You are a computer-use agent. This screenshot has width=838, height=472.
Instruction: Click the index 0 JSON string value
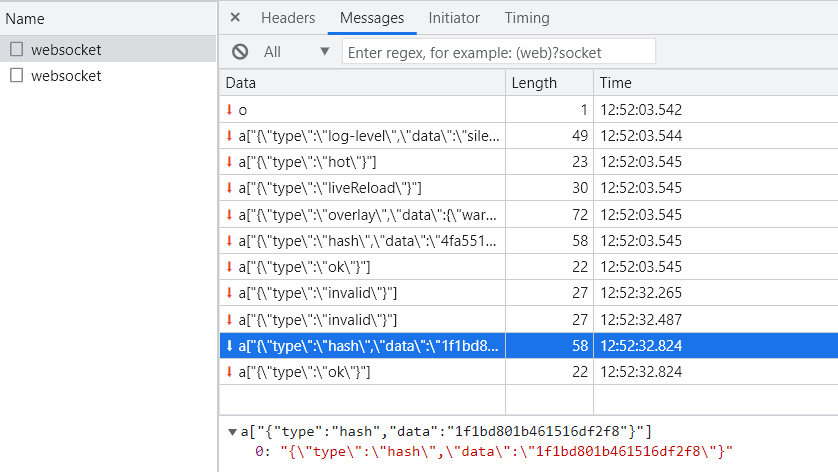click(507, 452)
